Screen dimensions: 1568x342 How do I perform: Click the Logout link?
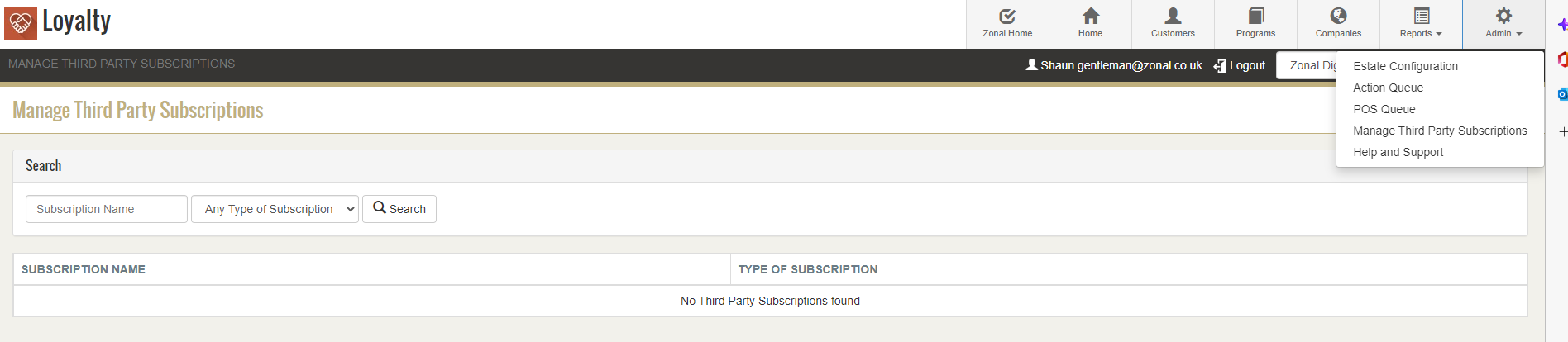(1240, 65)
